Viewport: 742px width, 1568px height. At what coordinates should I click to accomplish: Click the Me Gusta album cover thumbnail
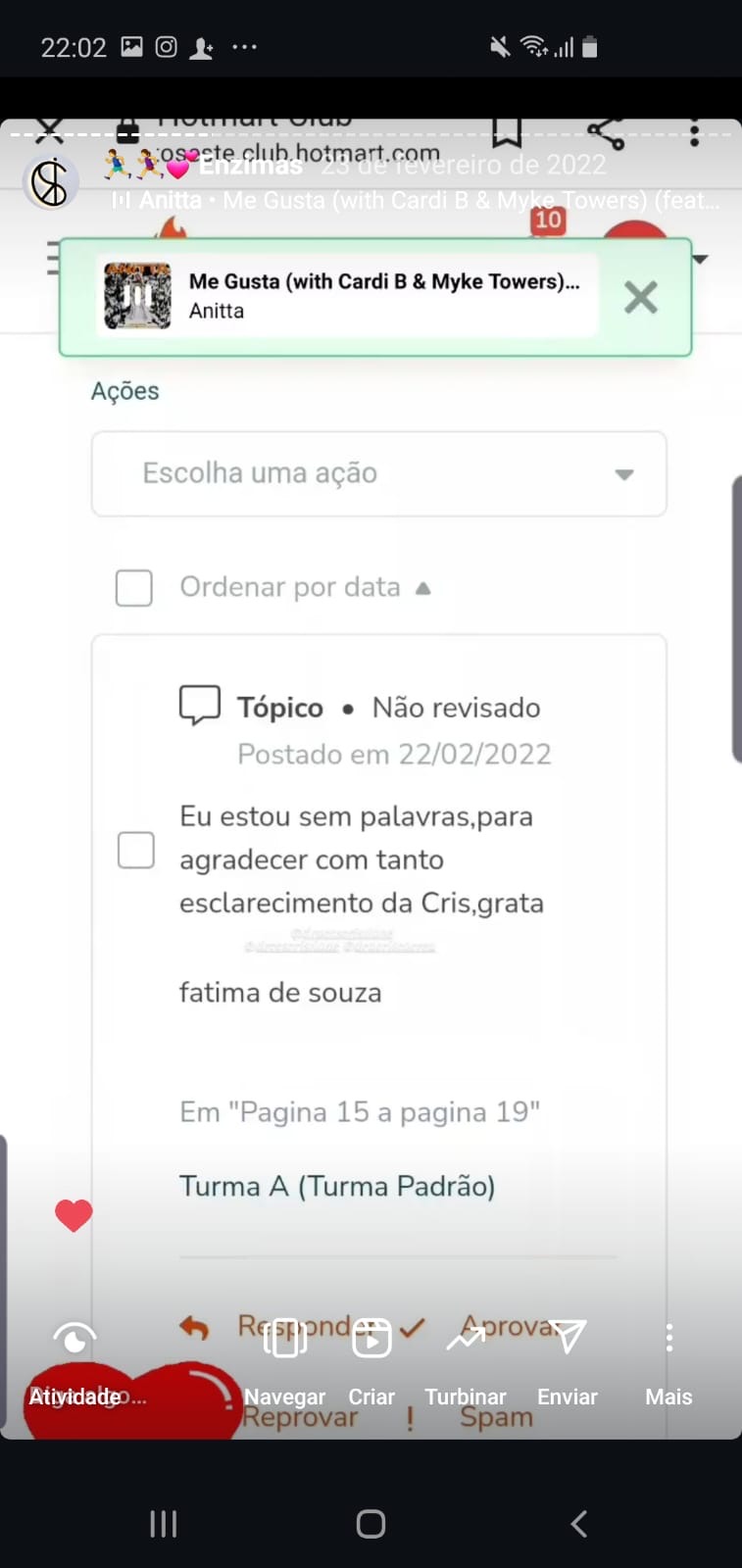pos(138,296)
